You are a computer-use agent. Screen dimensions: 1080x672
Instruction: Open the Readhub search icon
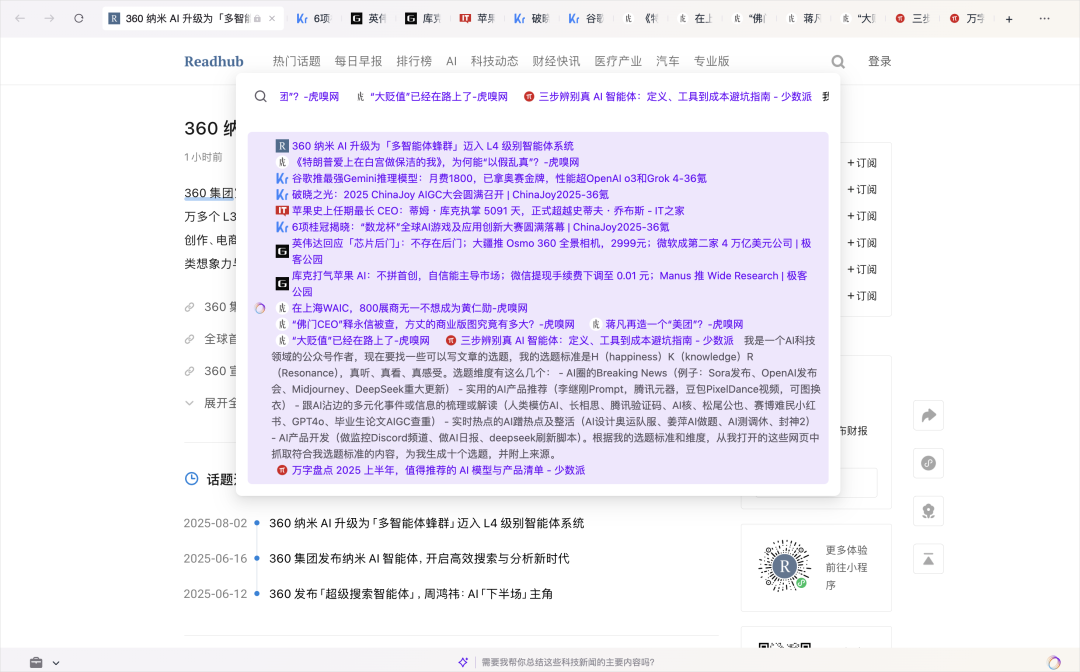(x=838, y=61)
